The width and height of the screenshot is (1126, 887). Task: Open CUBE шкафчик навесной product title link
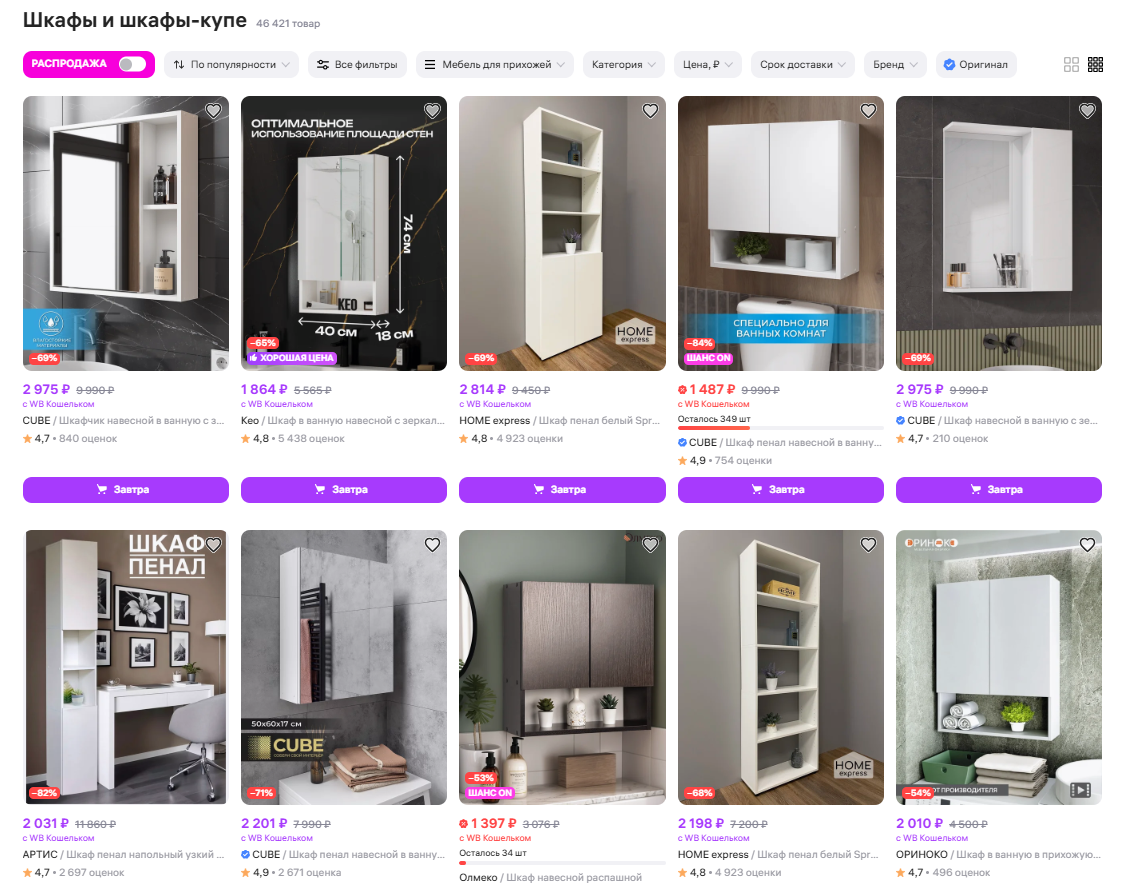124,420
